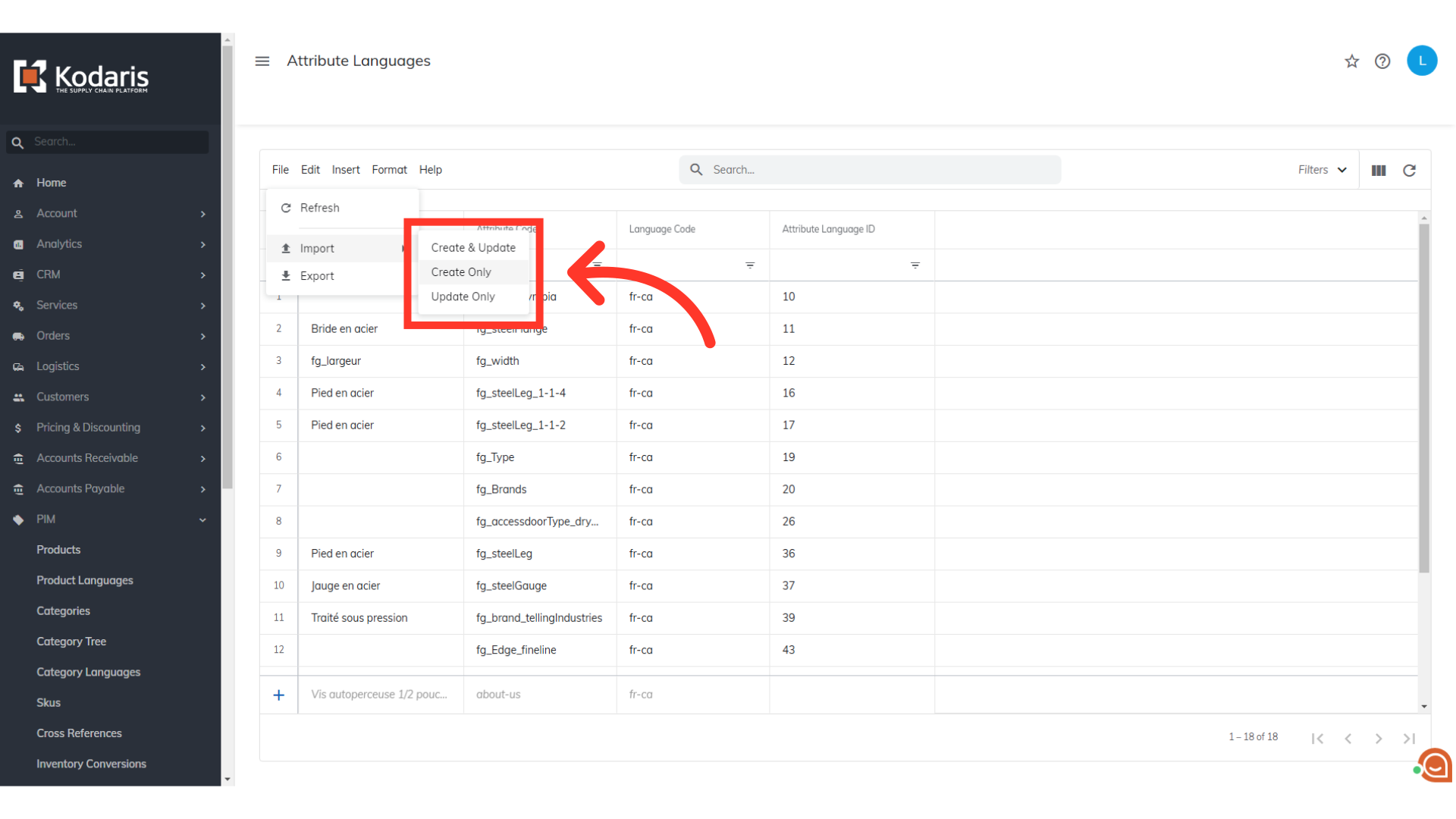Viewport: 1456px width, 819px height.
Task: Favorite this page with star icon
Action: pos(1351,61)
